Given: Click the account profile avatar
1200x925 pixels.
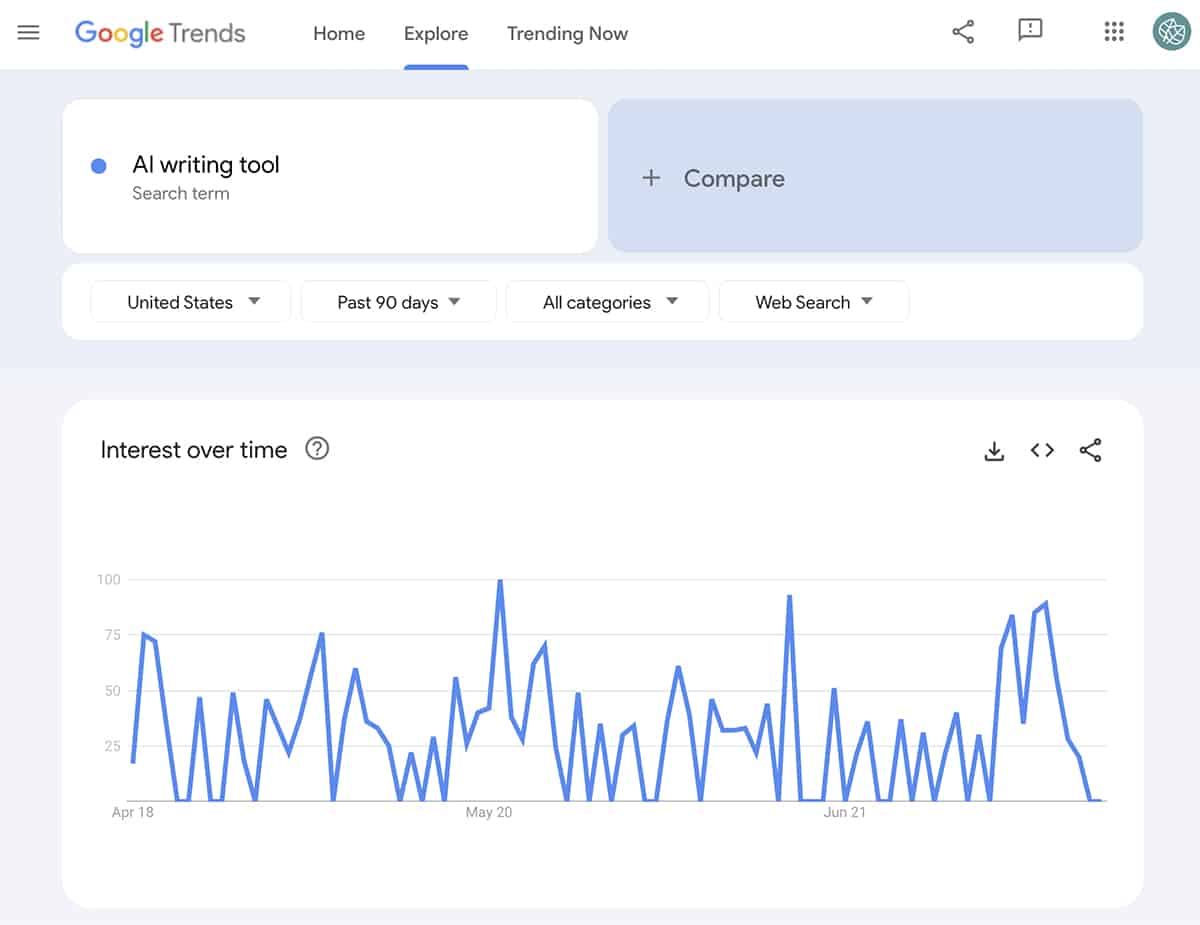Looking at the screenshot, I should [x=1170, y=32].
